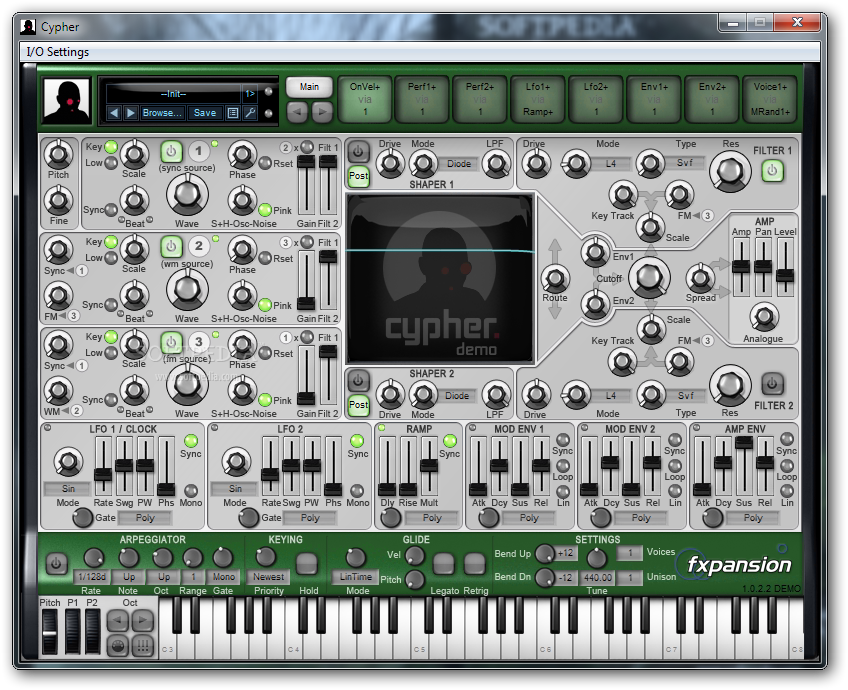
Task: Open Filter 1 L4 mode dropdown
Action: (611, 163)
